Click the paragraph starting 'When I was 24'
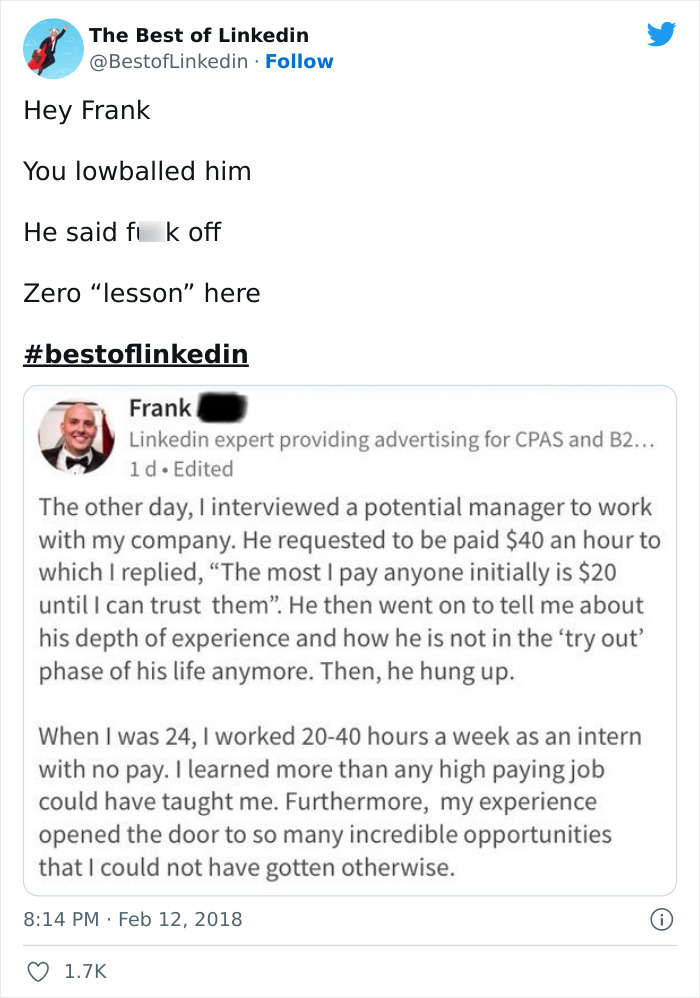The height and width of the screenshot is (998, 700). tap(340, 802)
